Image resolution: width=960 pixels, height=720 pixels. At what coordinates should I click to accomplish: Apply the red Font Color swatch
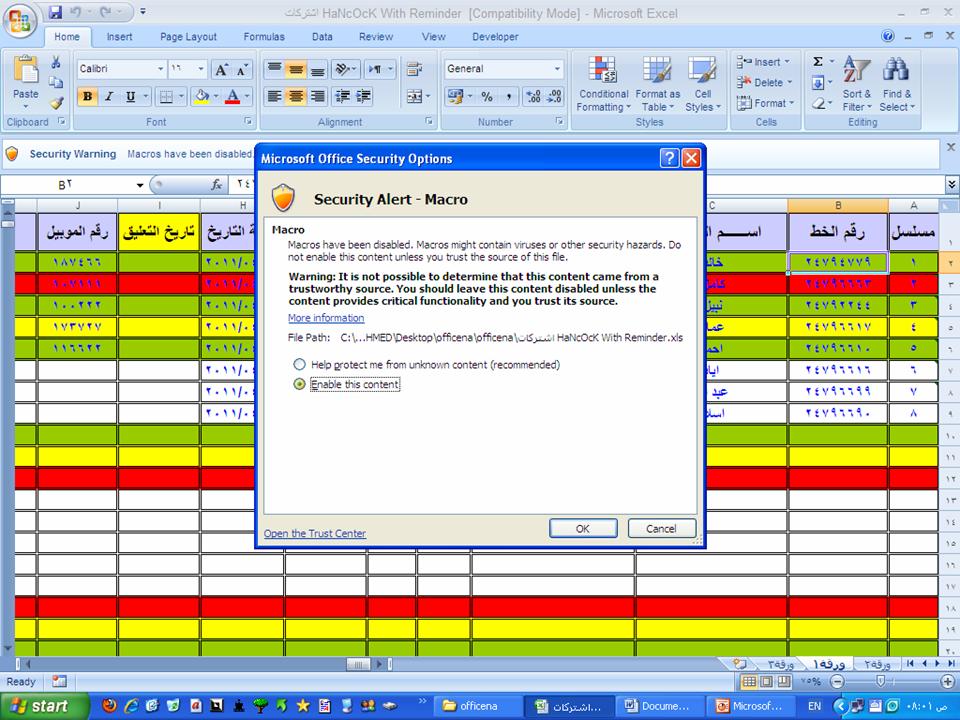click(233, 97)
